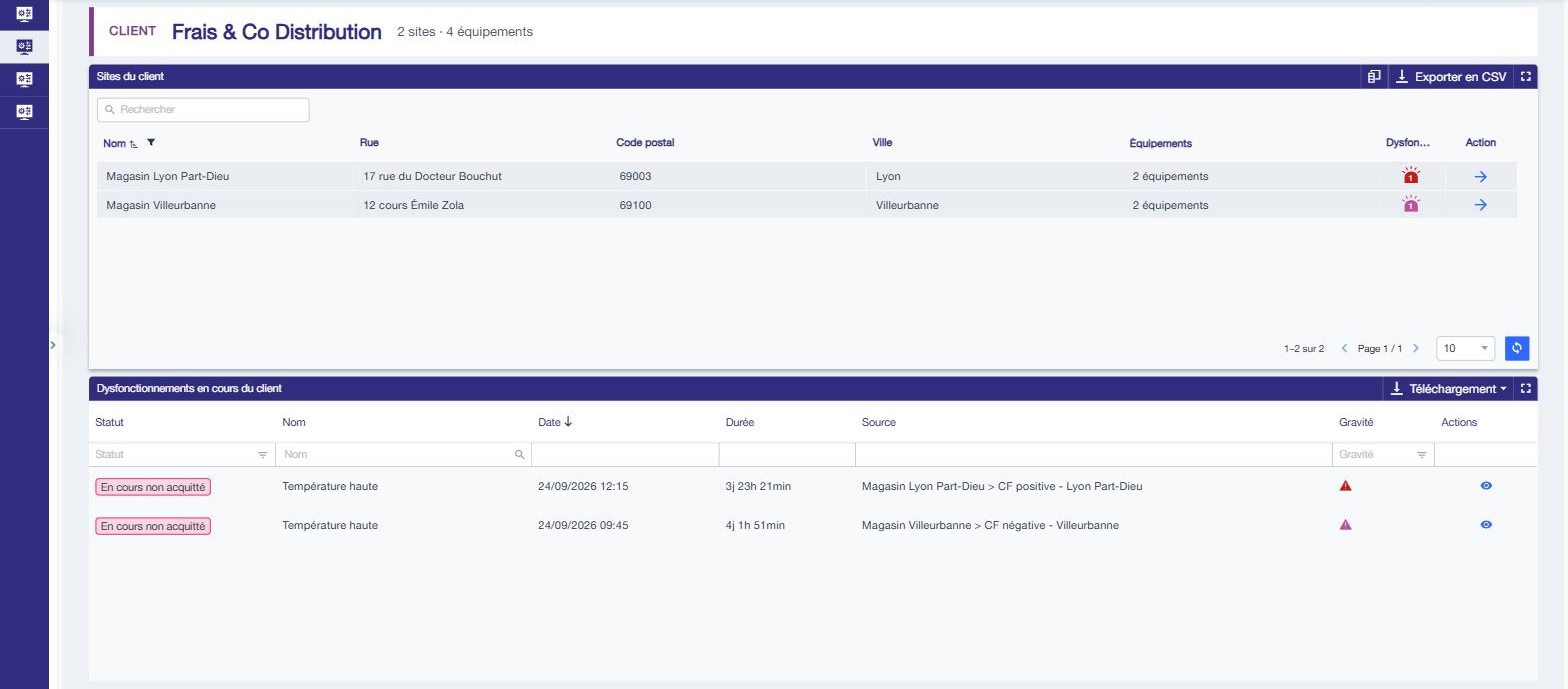The width and height of the screenshot is (1568, 689).
Task: Click the red alarm badge for Lyon Part-Dieu
Action: coord(1411,176)
